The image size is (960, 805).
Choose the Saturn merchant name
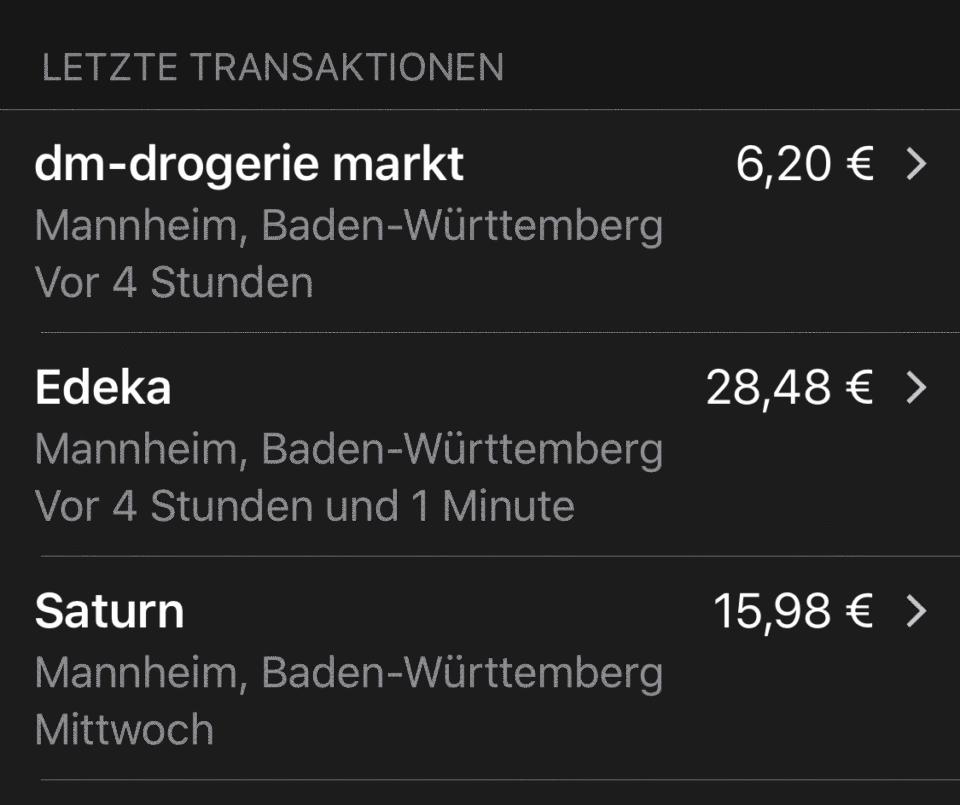(x=110, y=611)
